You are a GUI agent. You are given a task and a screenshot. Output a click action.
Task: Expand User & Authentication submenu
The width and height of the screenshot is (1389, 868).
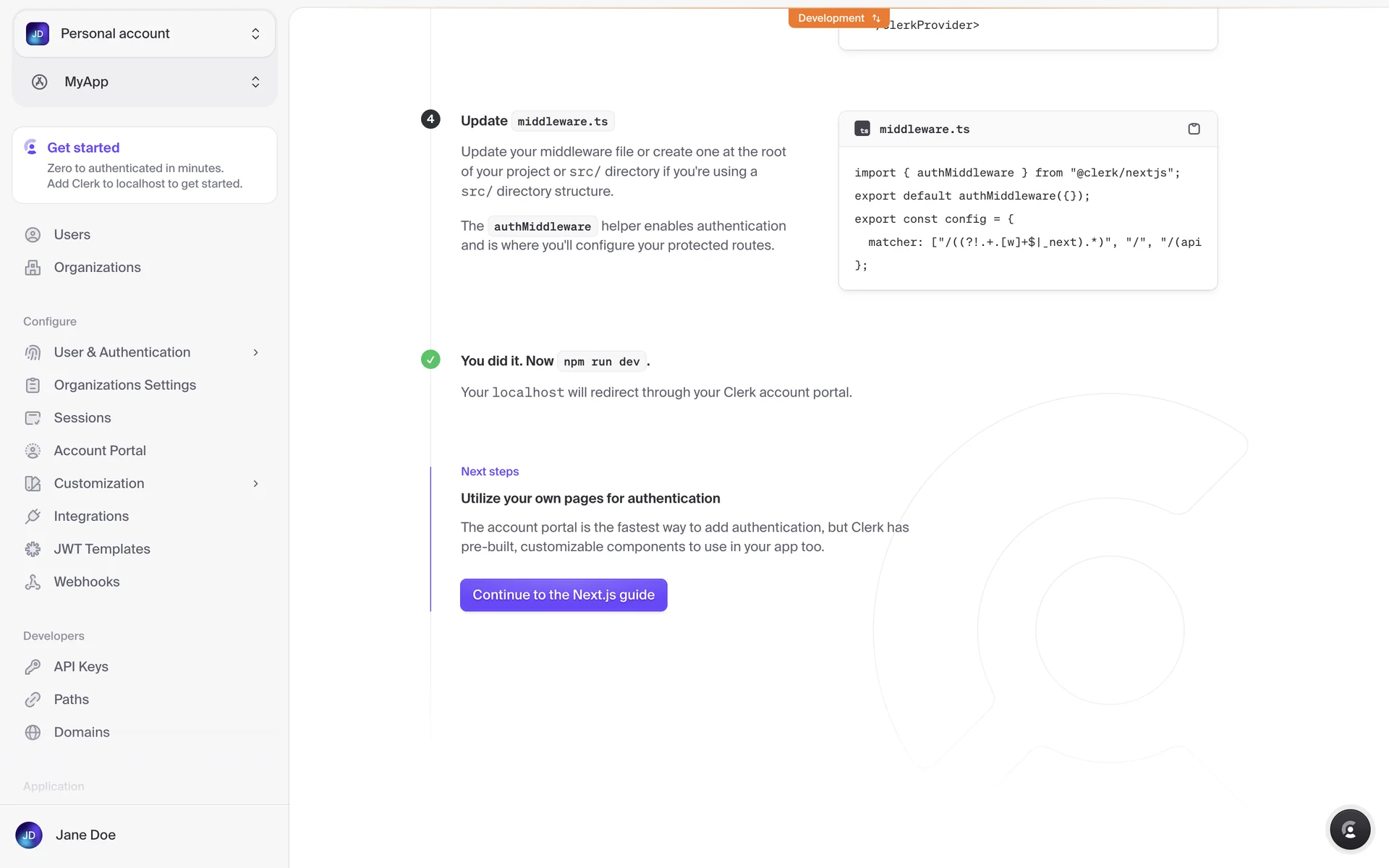pos(255,352)
